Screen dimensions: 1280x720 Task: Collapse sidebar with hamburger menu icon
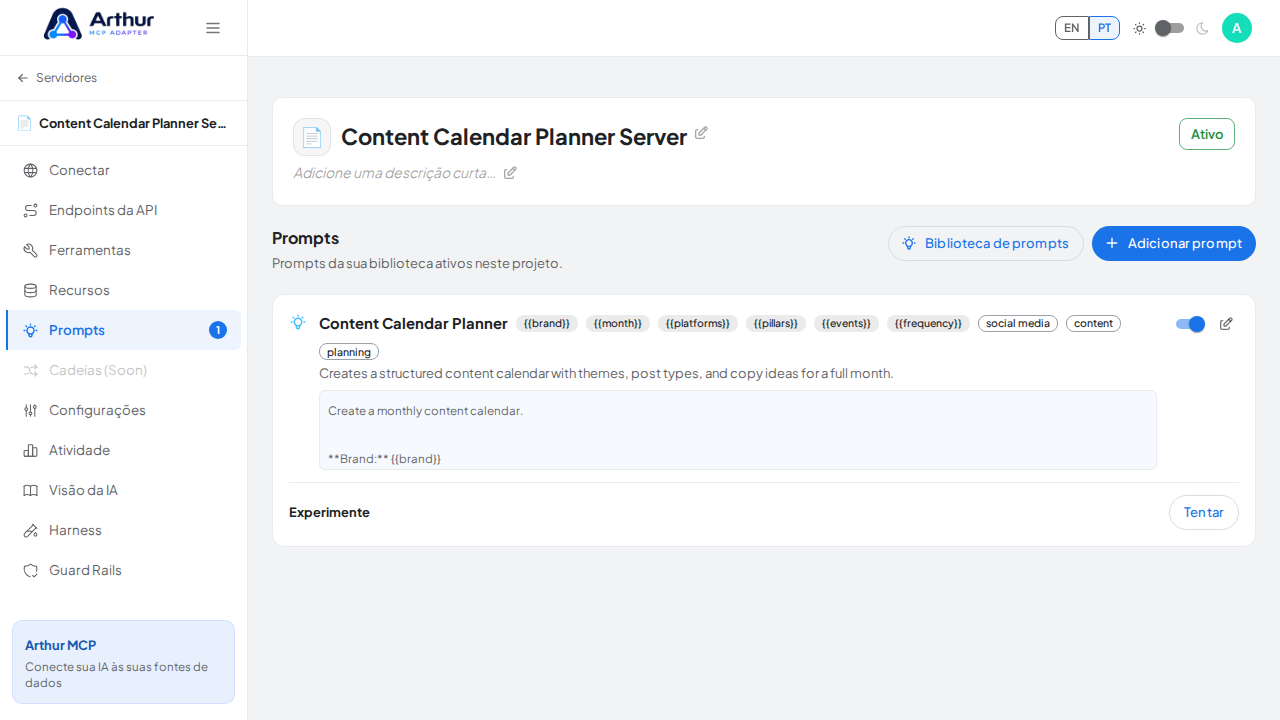point(213,28)
